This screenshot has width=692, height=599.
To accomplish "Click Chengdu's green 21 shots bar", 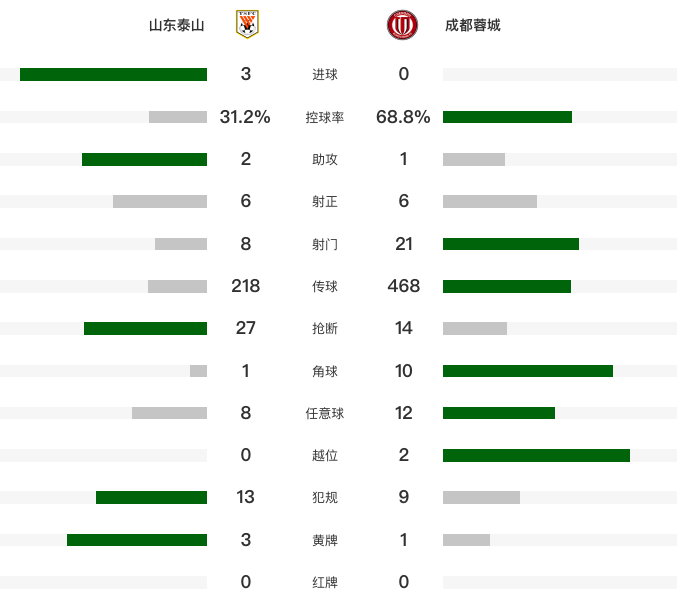I will point(511,244).
